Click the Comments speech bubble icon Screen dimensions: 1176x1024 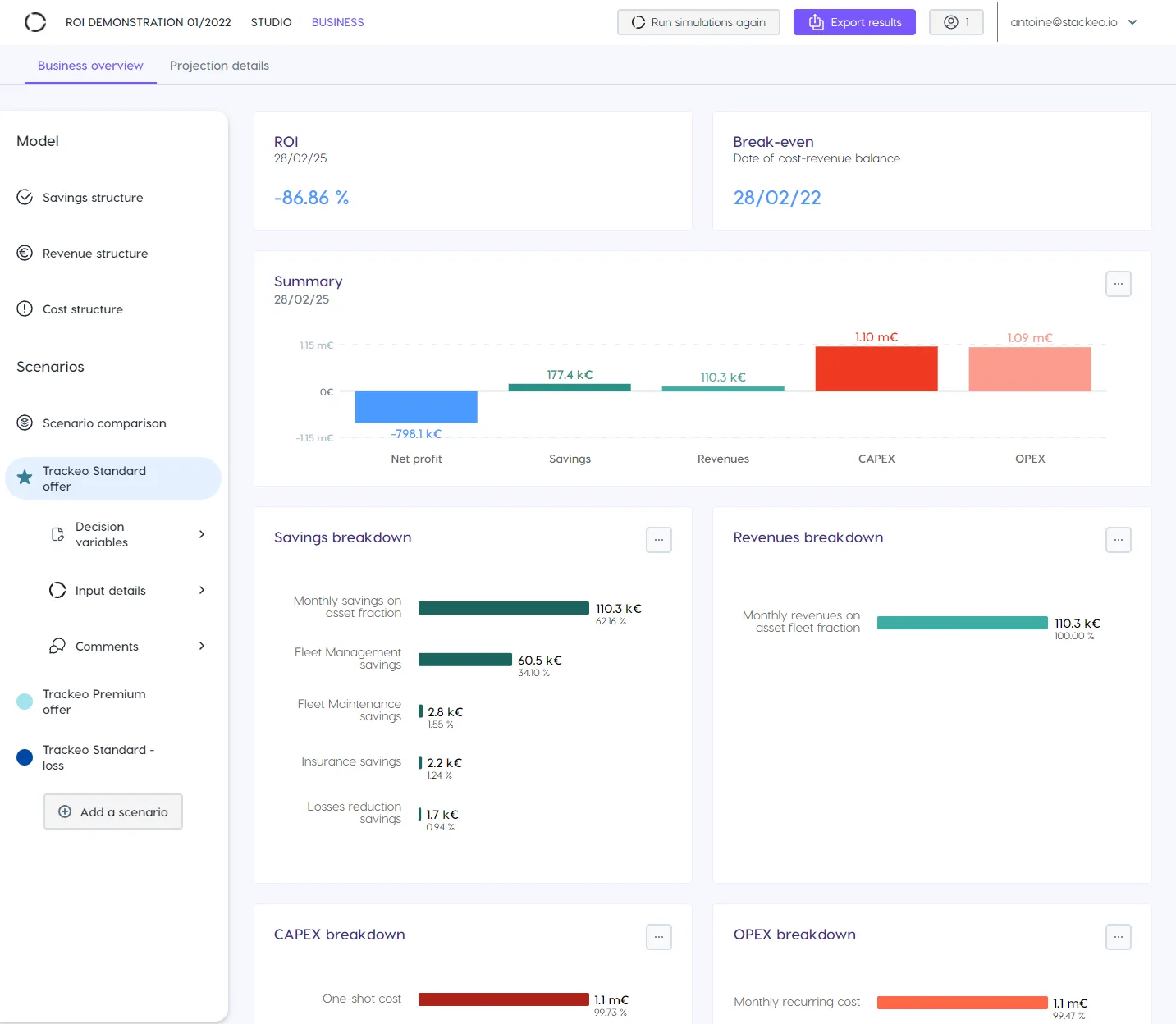click(57, 646)
